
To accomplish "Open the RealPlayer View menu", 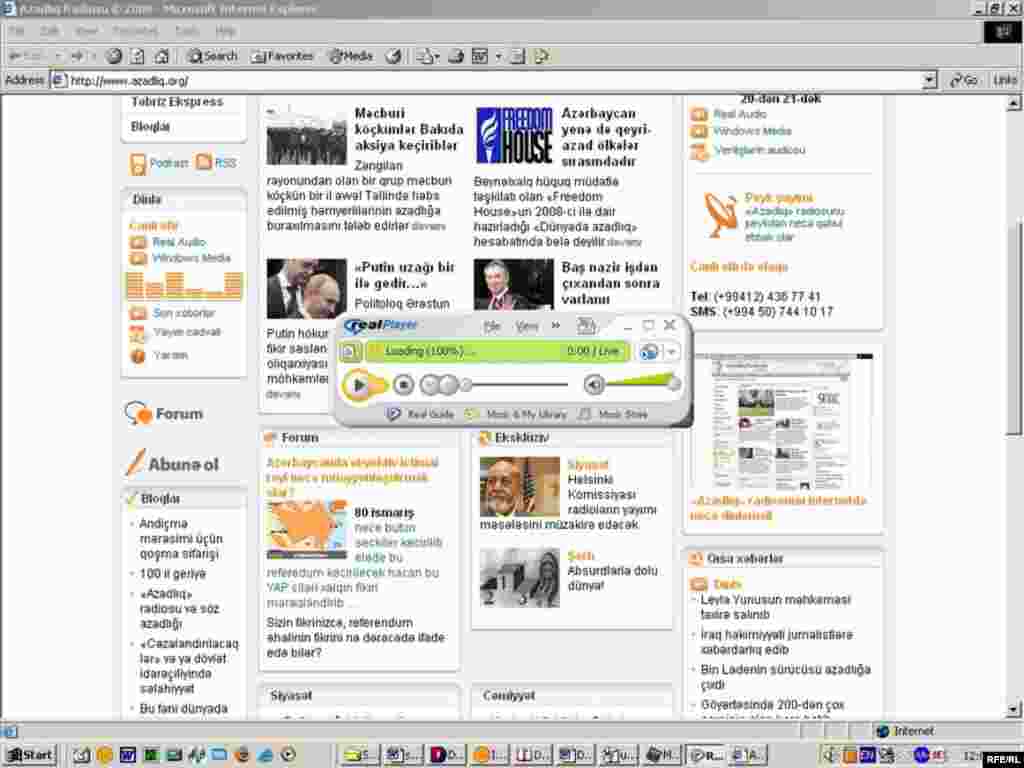I will pyautogui.click(x=526, y=326).
